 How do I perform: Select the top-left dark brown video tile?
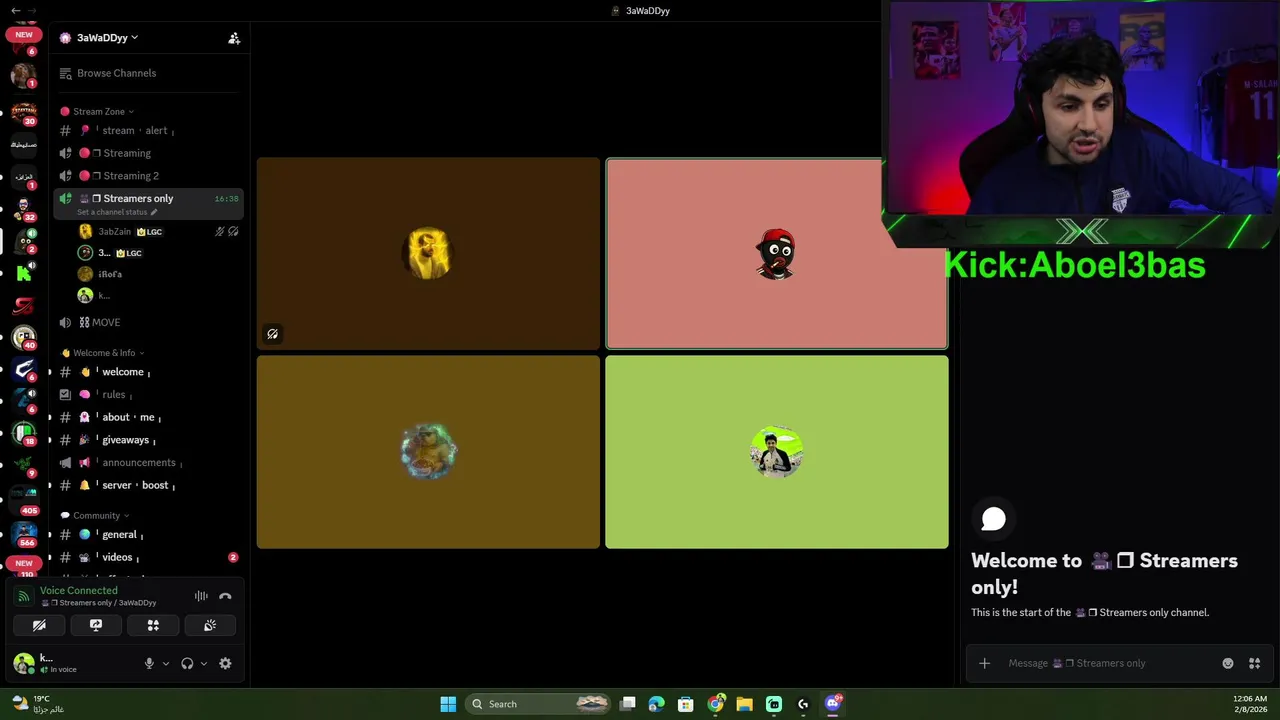(x=428, y=254)
